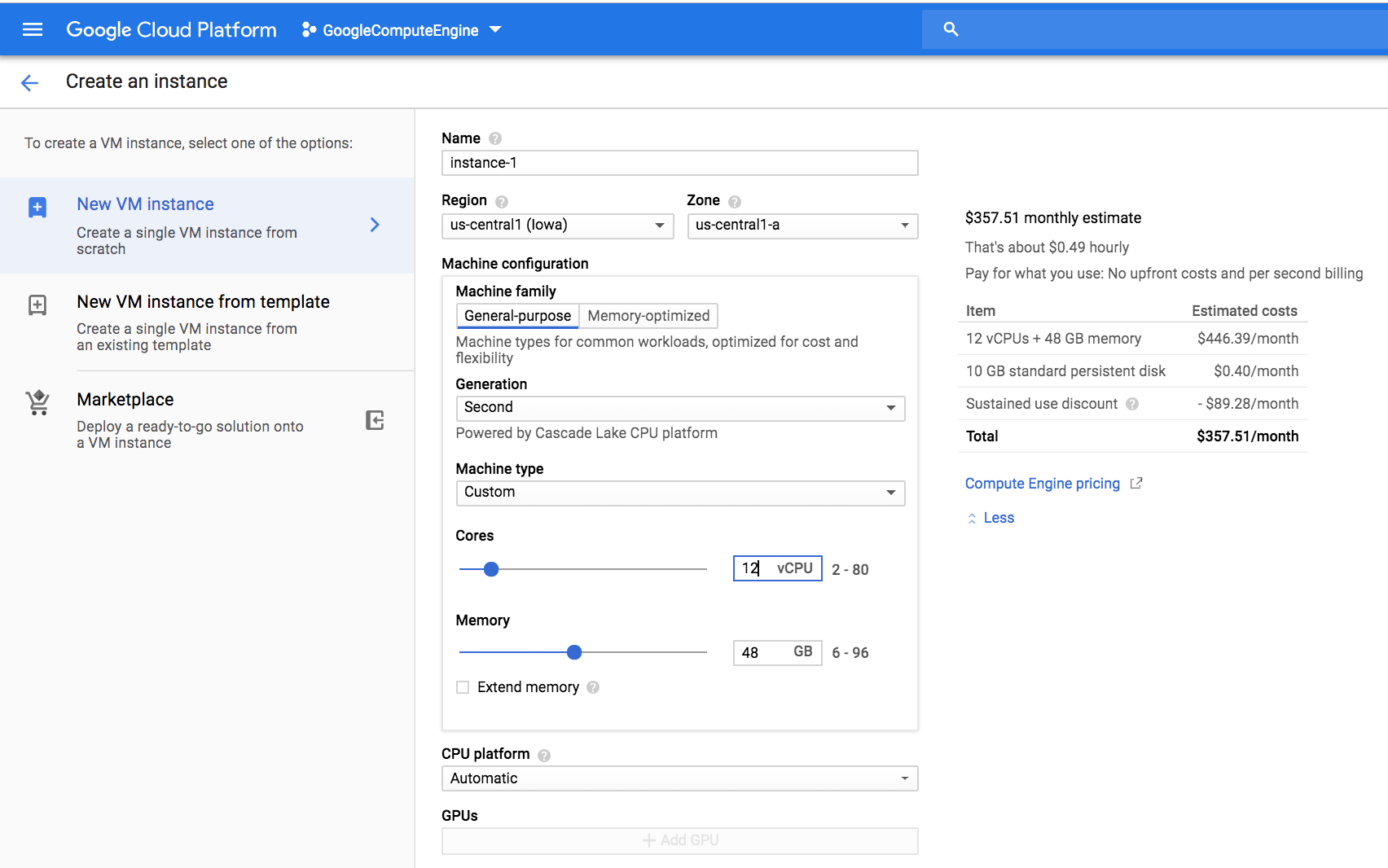Show help for Extend memory
Image resolution: width=1388 pixels, height=868 pixels.
(x=593, y=687)
